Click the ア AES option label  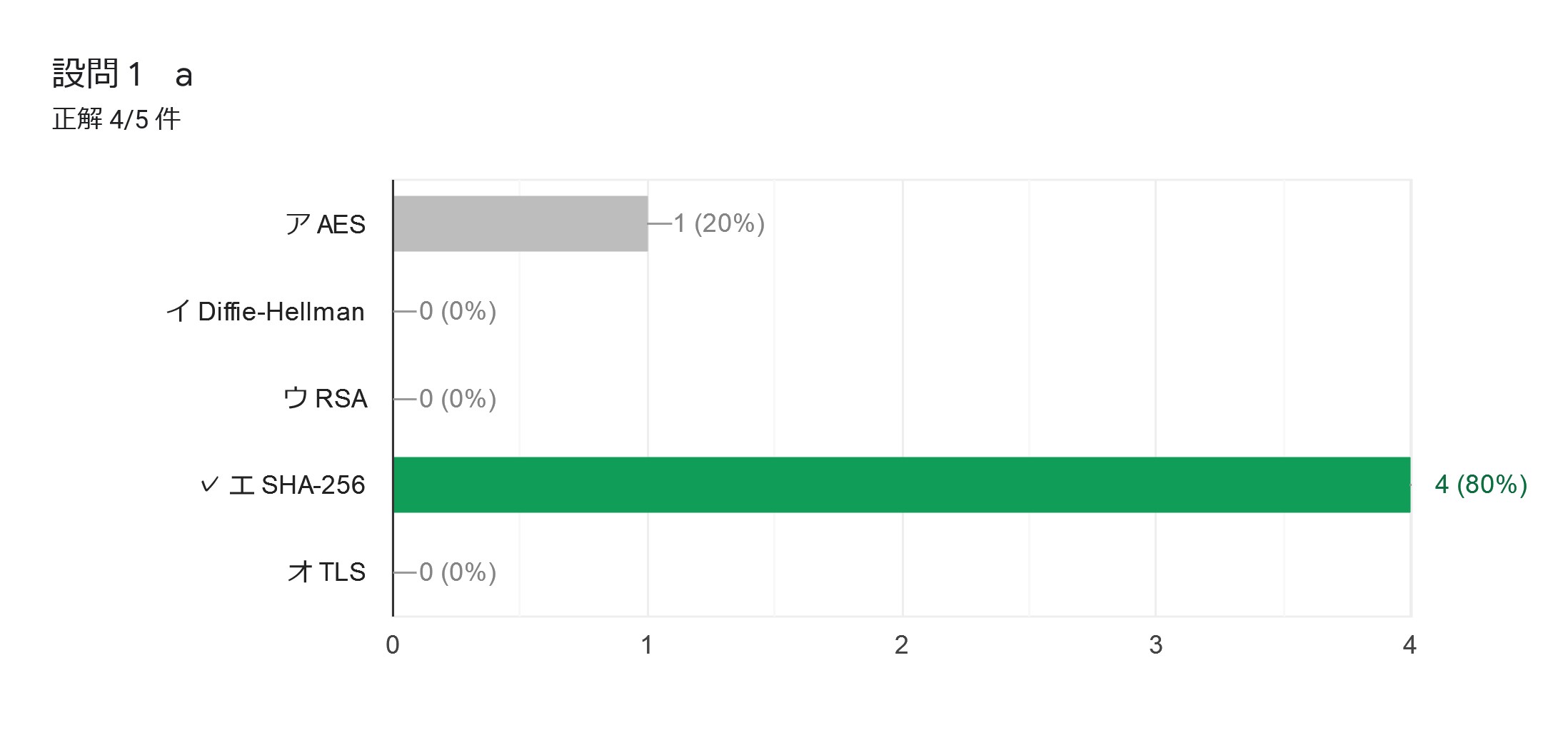pyautogui.click(x=326, y=224)
